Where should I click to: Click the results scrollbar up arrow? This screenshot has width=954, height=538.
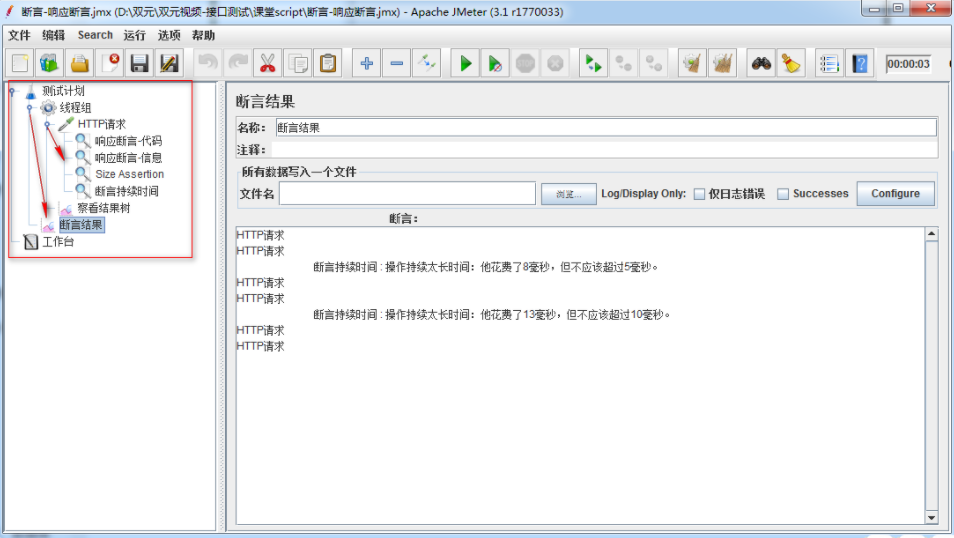click(x=931, y=234)
